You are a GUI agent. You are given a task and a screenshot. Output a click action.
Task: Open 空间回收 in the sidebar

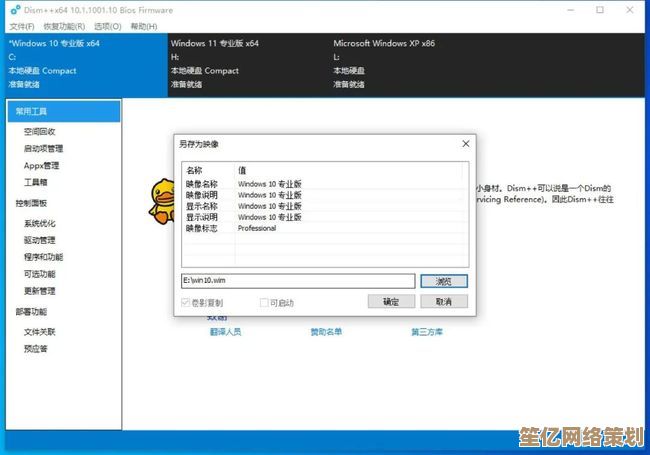[39, 132]
